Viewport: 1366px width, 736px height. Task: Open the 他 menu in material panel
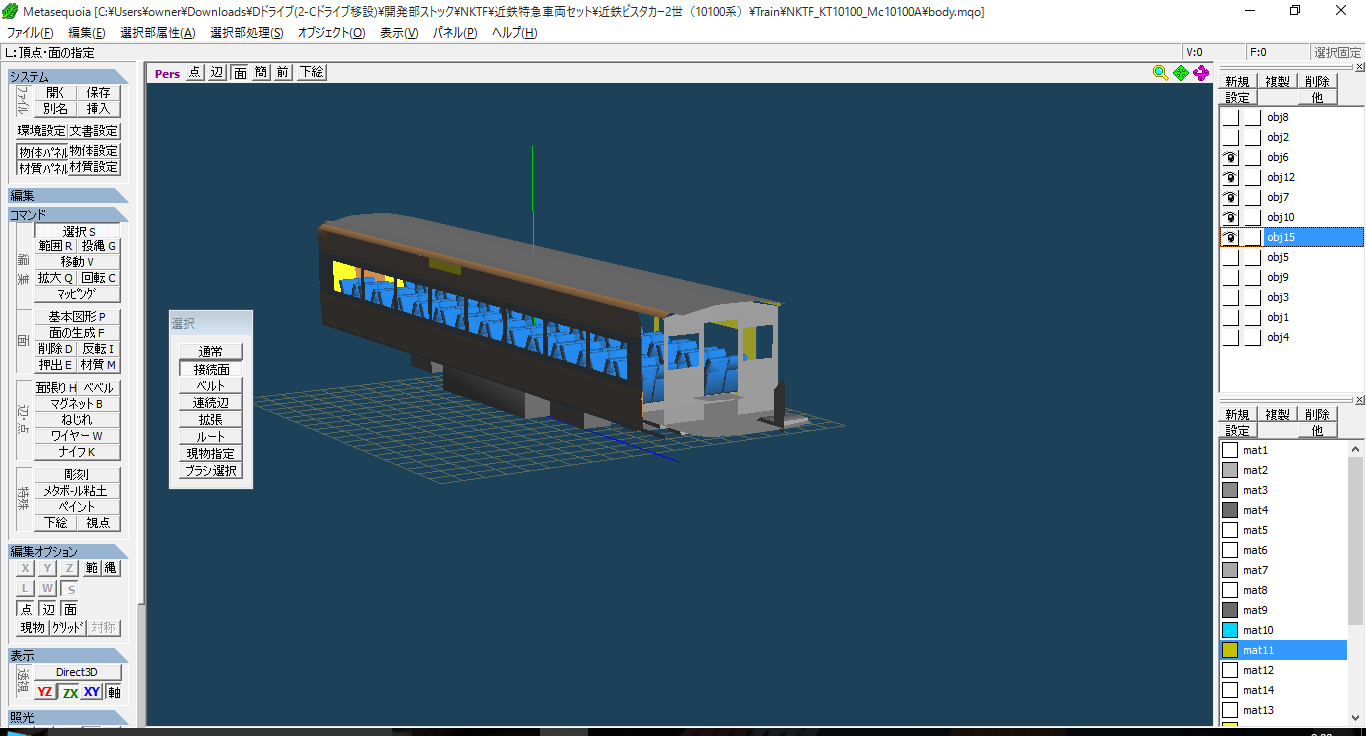pyautogui.click(x=1317, y=430)
